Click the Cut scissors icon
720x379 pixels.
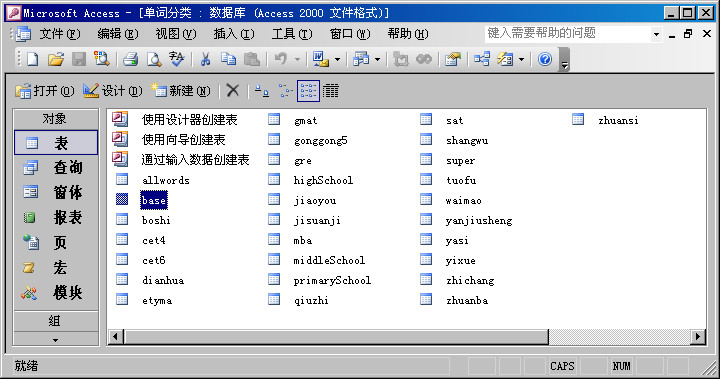click(205, 59)
